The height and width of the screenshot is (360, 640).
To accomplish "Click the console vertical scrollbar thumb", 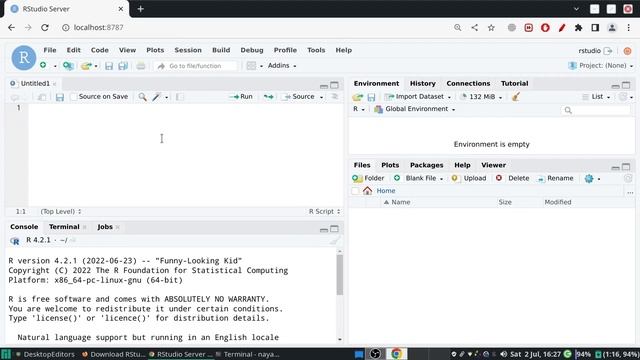I will point(340,275).
